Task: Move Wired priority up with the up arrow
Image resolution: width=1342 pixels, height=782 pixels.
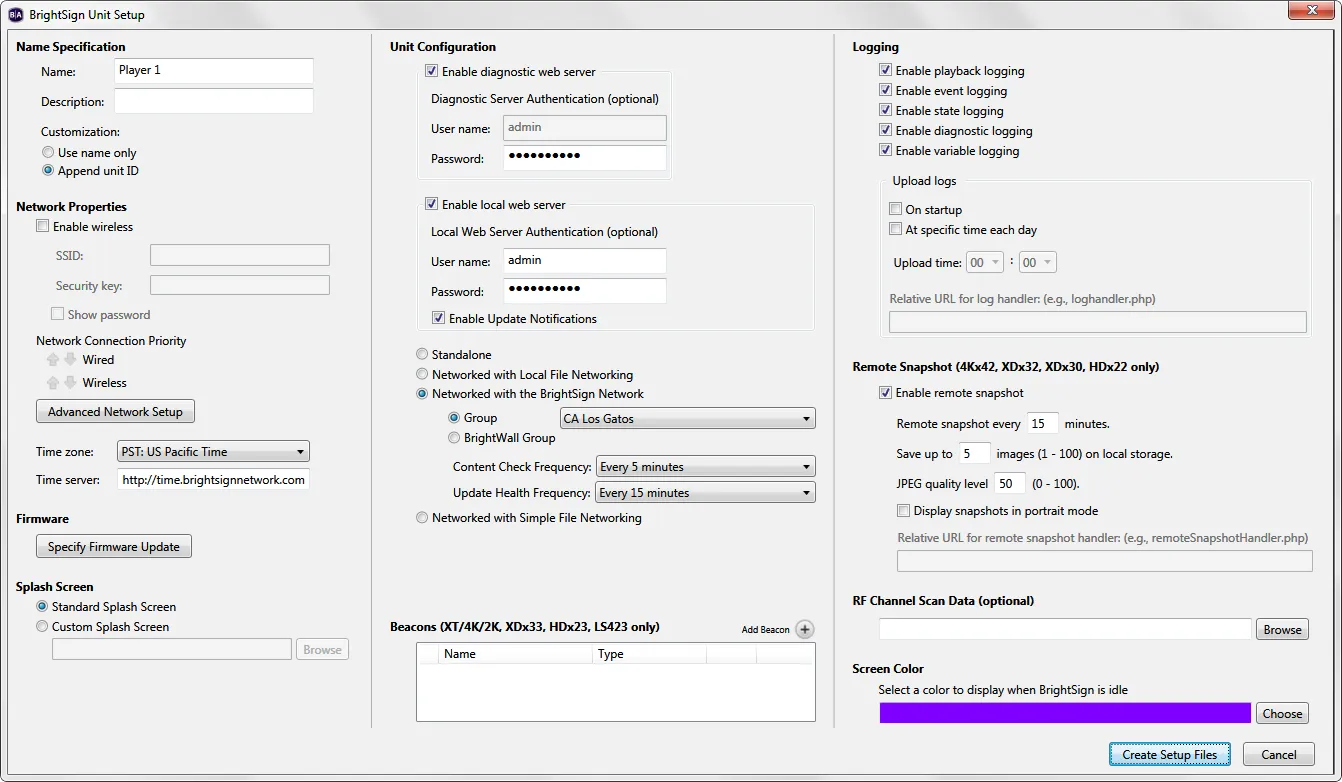Action: (53, 360)
